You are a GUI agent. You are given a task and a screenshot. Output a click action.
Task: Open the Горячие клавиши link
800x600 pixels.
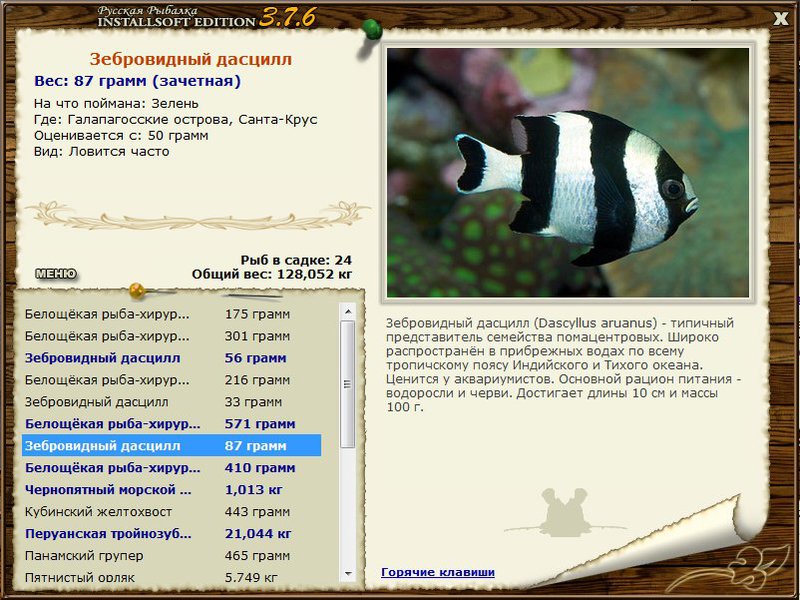pyautogui.click(x=438, y=572)
